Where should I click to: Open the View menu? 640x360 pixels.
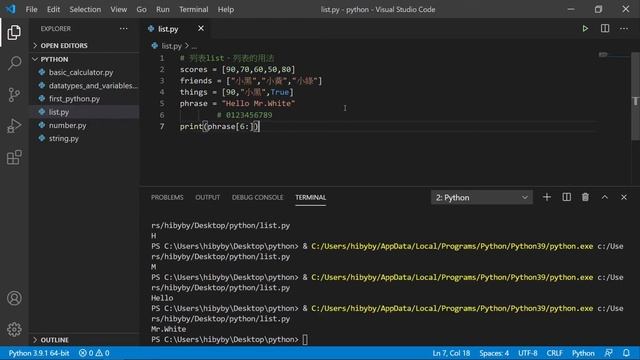coord(118,9)
